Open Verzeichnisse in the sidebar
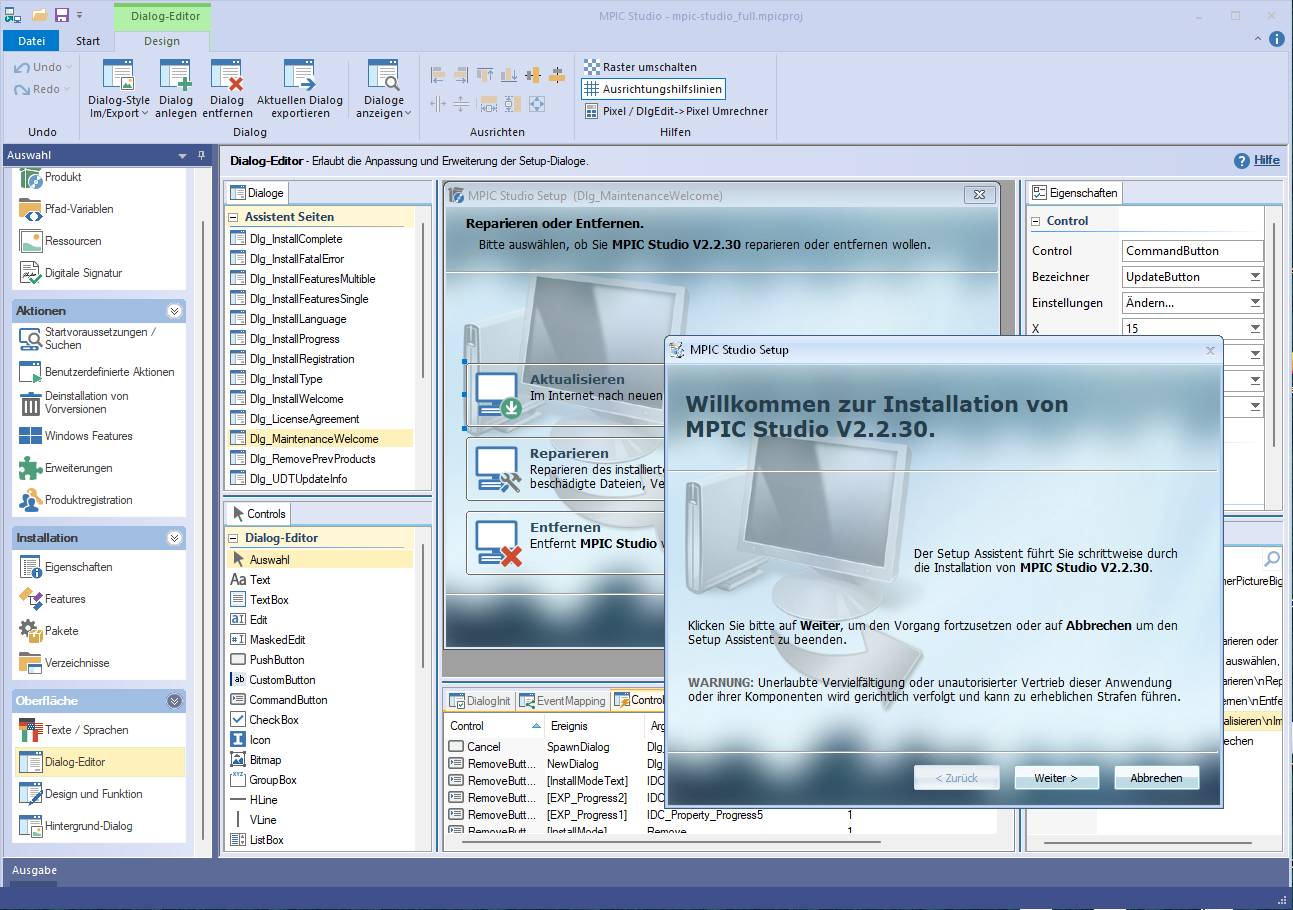1293x910 pixels. pos(77,663)
